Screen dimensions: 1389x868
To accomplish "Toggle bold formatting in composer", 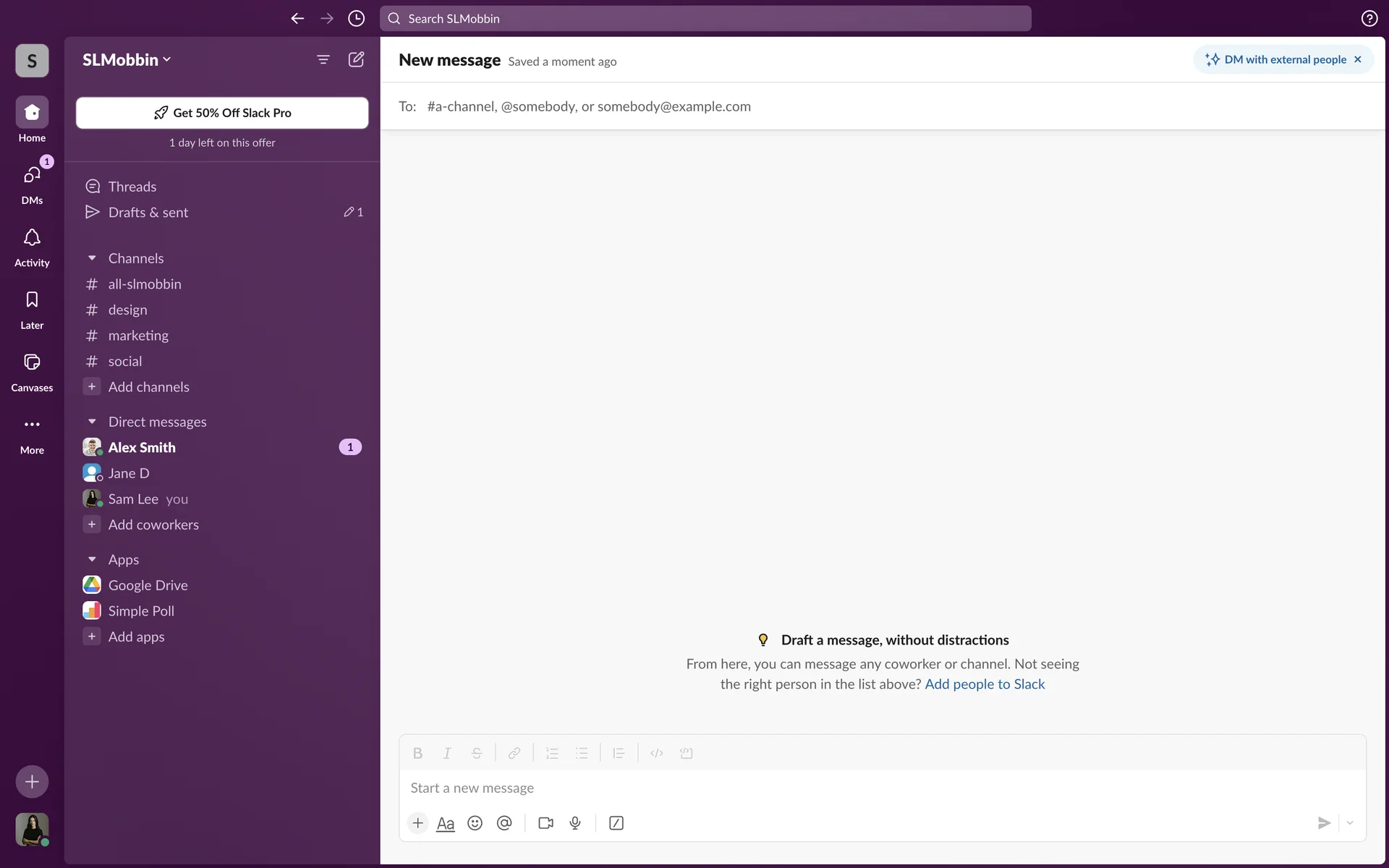I will tap(417, 753).
